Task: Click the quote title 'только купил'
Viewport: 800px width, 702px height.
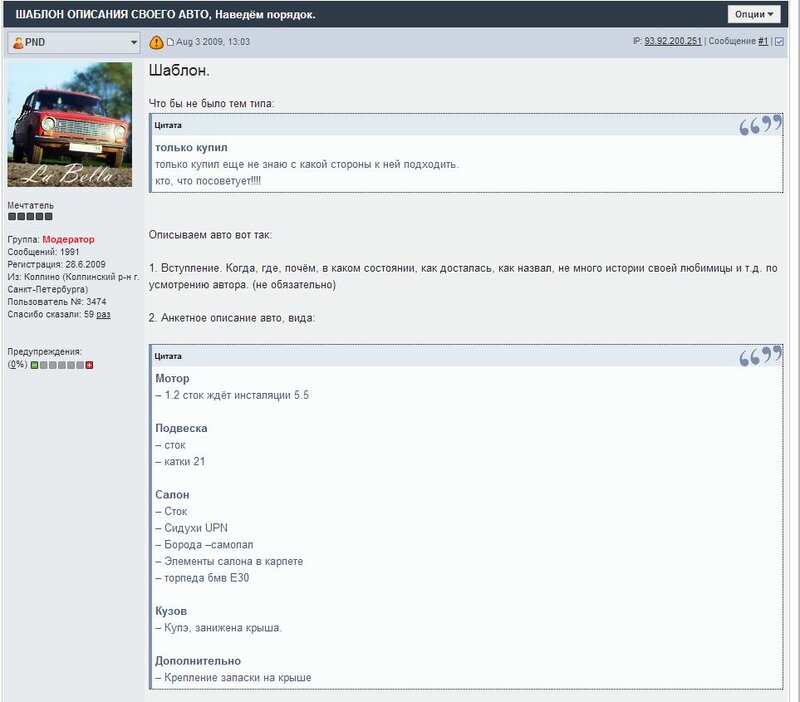Action: [x=191, y=147]
